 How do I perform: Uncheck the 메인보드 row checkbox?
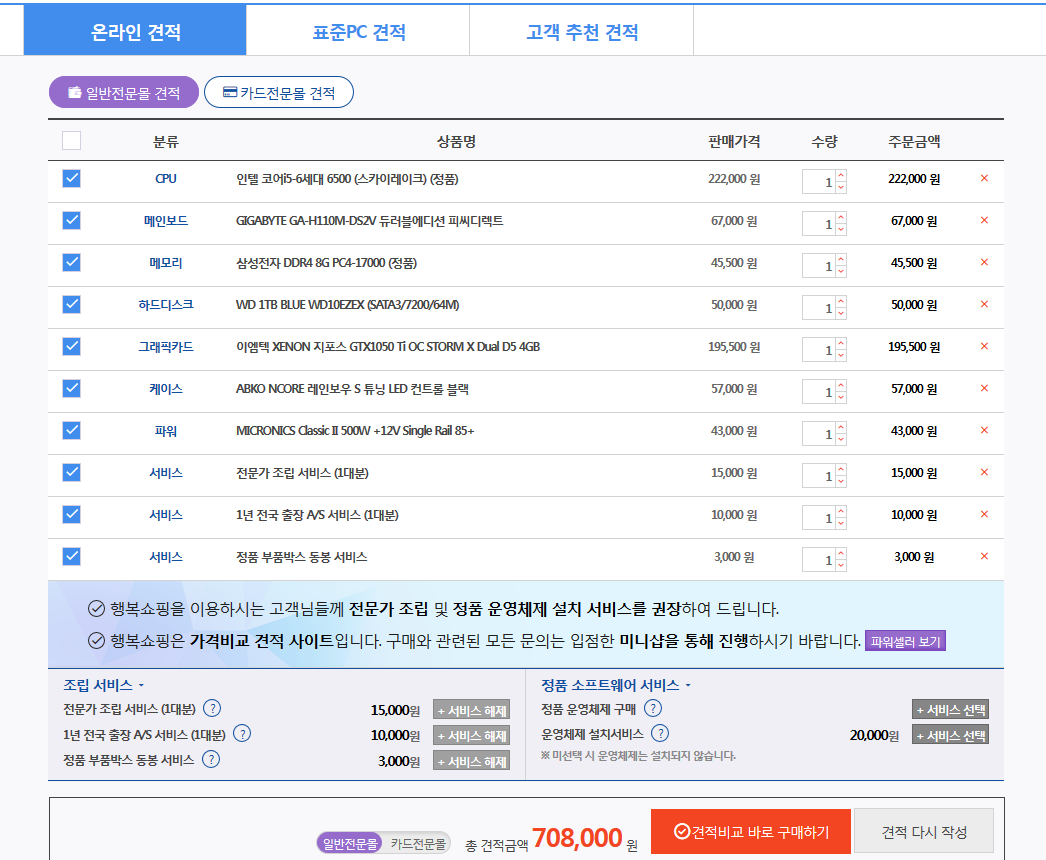(71, 220)
